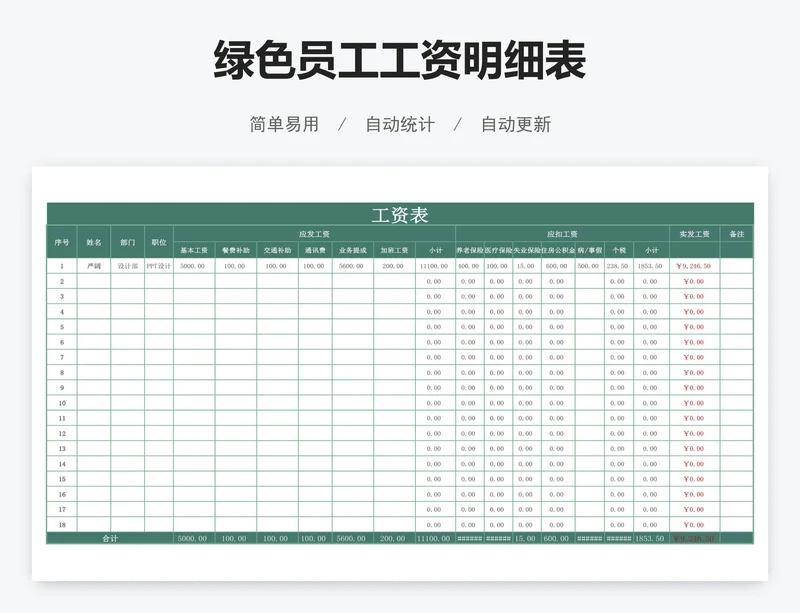Click the heading 绿色员工工资明细表
This screenshot has height=613, width=800.
pyautogui.click(x=399, y=60)
